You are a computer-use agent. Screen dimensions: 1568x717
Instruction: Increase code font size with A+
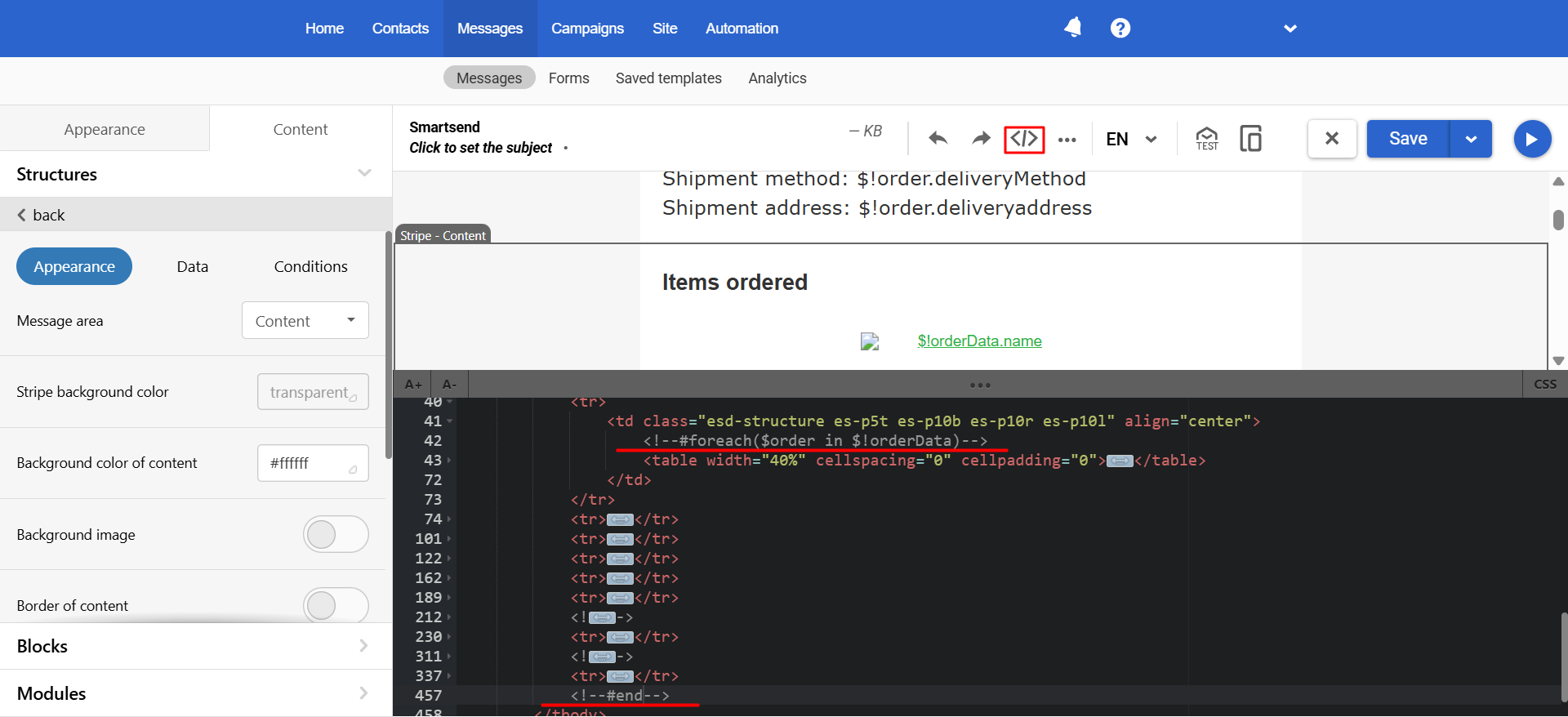413,385
